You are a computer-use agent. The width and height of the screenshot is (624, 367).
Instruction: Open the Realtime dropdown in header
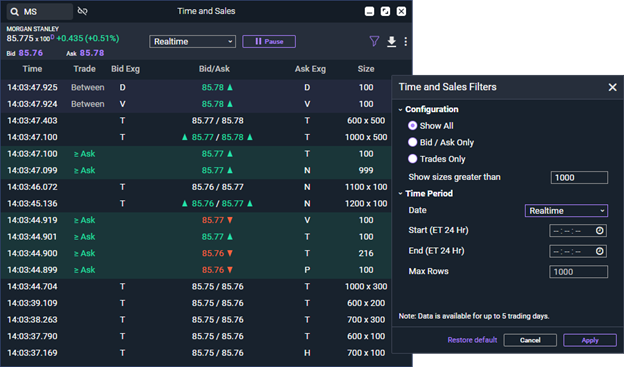(193, 41)
